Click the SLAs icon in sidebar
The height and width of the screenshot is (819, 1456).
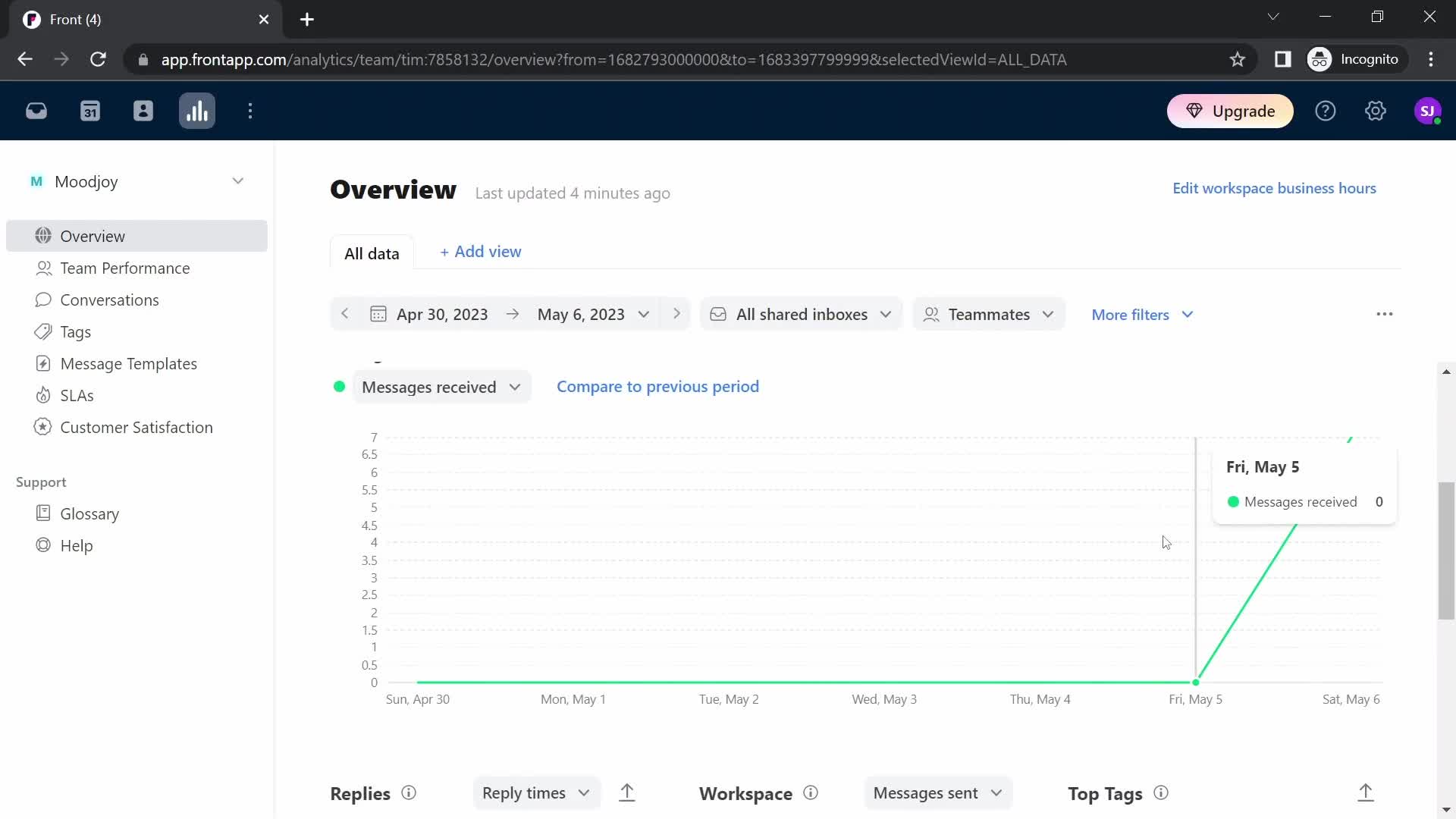[x=42, y=395]
